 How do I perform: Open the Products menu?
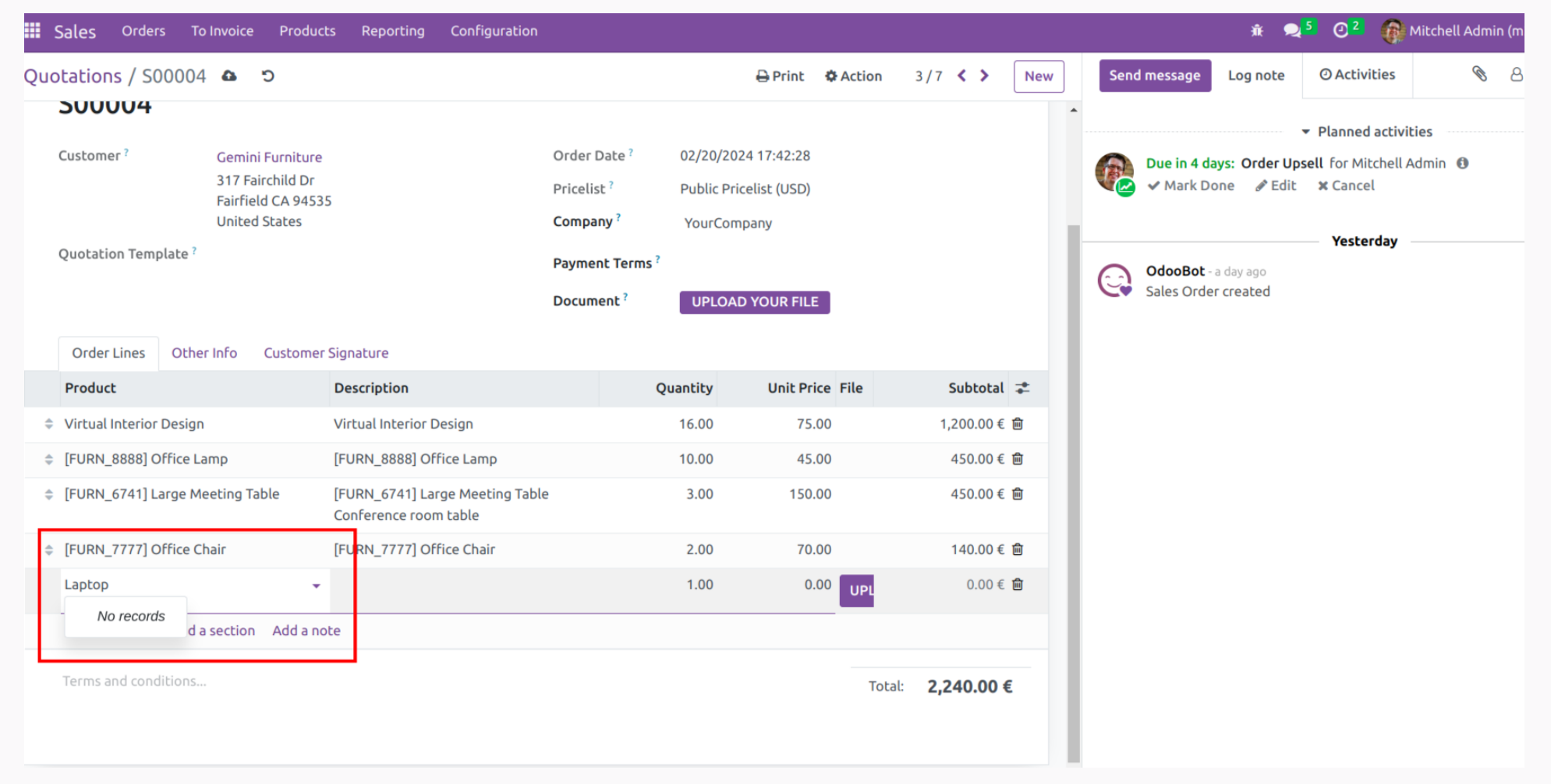(x=307, y=30)
